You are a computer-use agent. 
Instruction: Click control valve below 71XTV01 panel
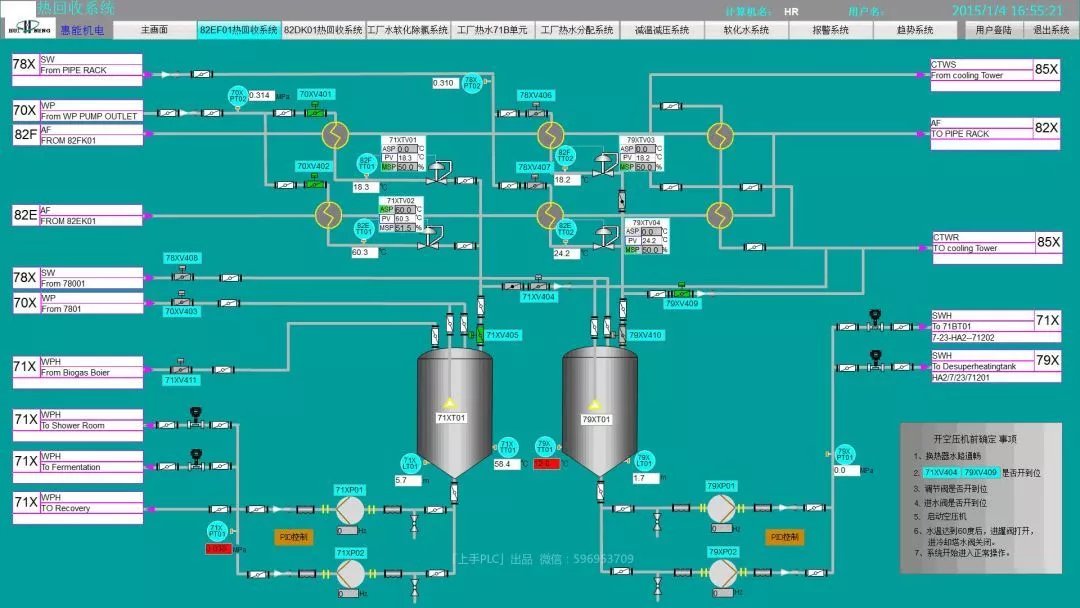[x=438, y=178]
